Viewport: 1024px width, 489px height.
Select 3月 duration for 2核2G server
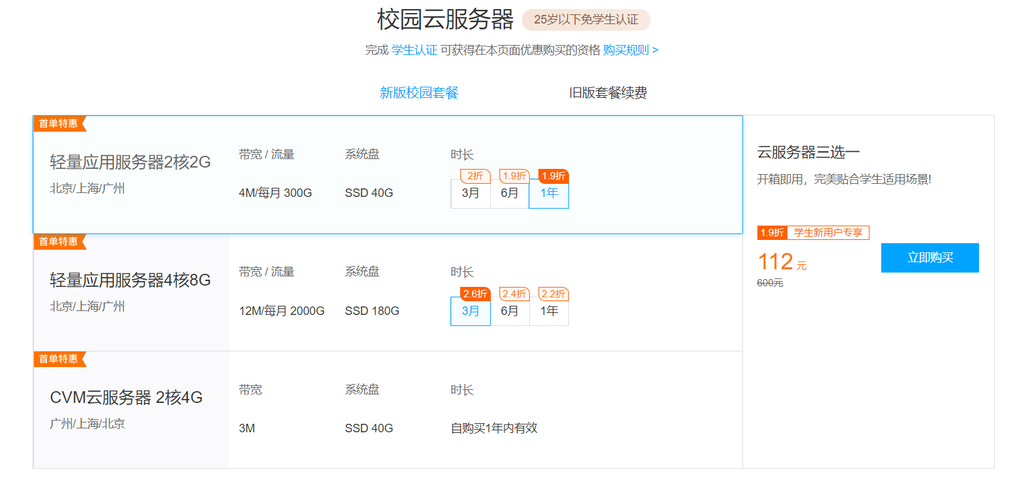click(x=470, y=193)
